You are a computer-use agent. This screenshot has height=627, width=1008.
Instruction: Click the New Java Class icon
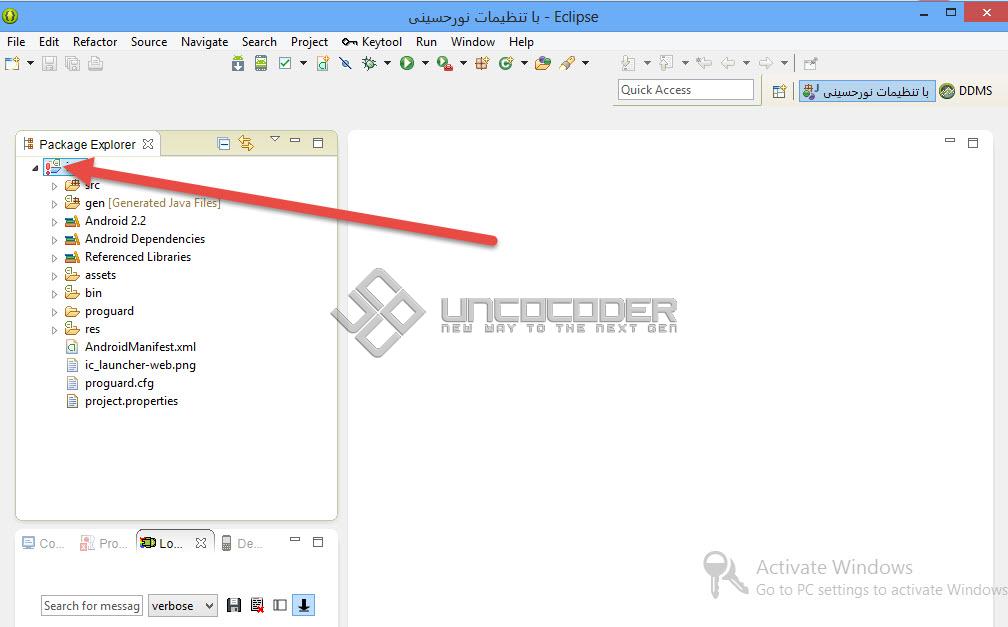pos(506,63)
